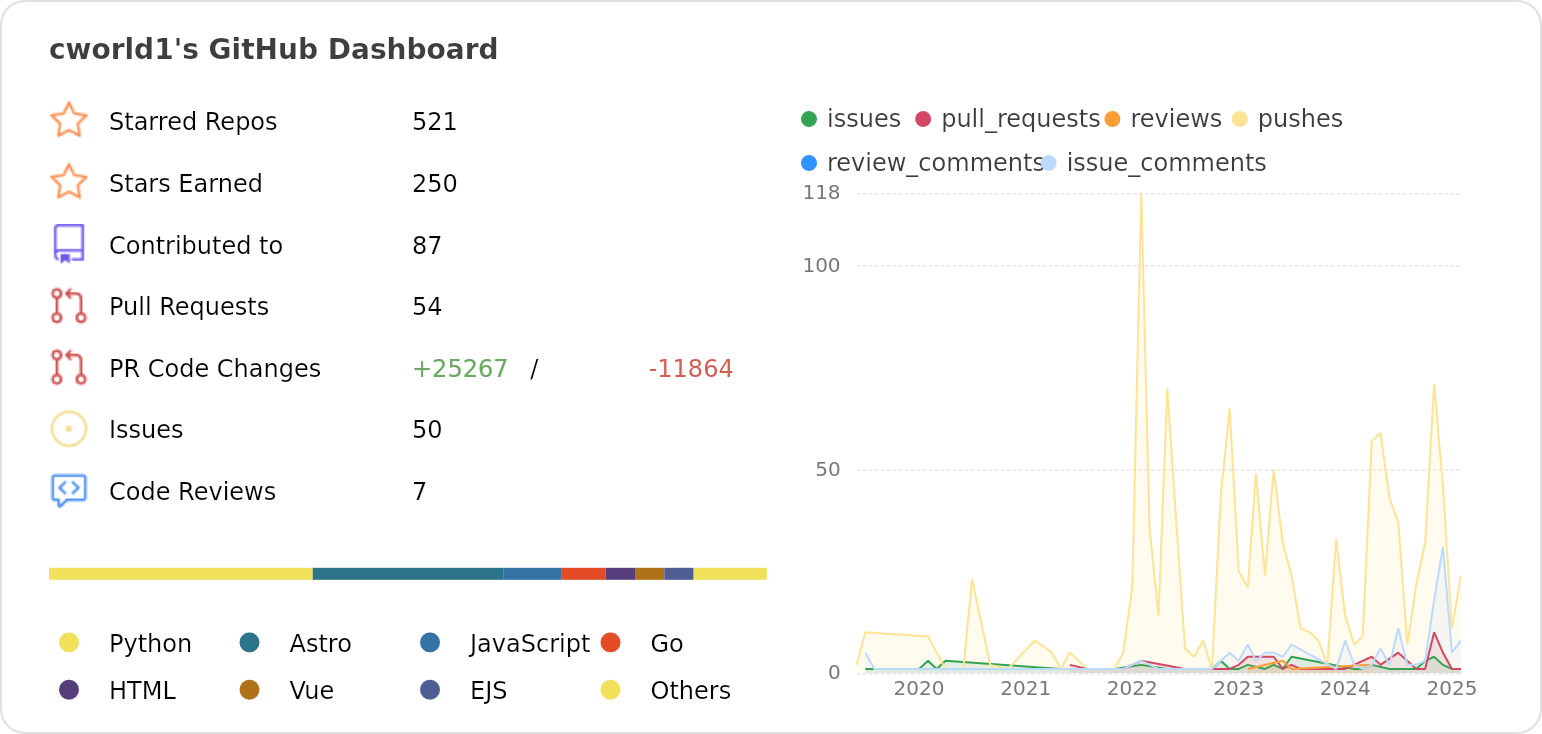Click the Stars Earned label
This screenshot has width=1542, height=734.
pyautogui.click(x=186, y=184)
